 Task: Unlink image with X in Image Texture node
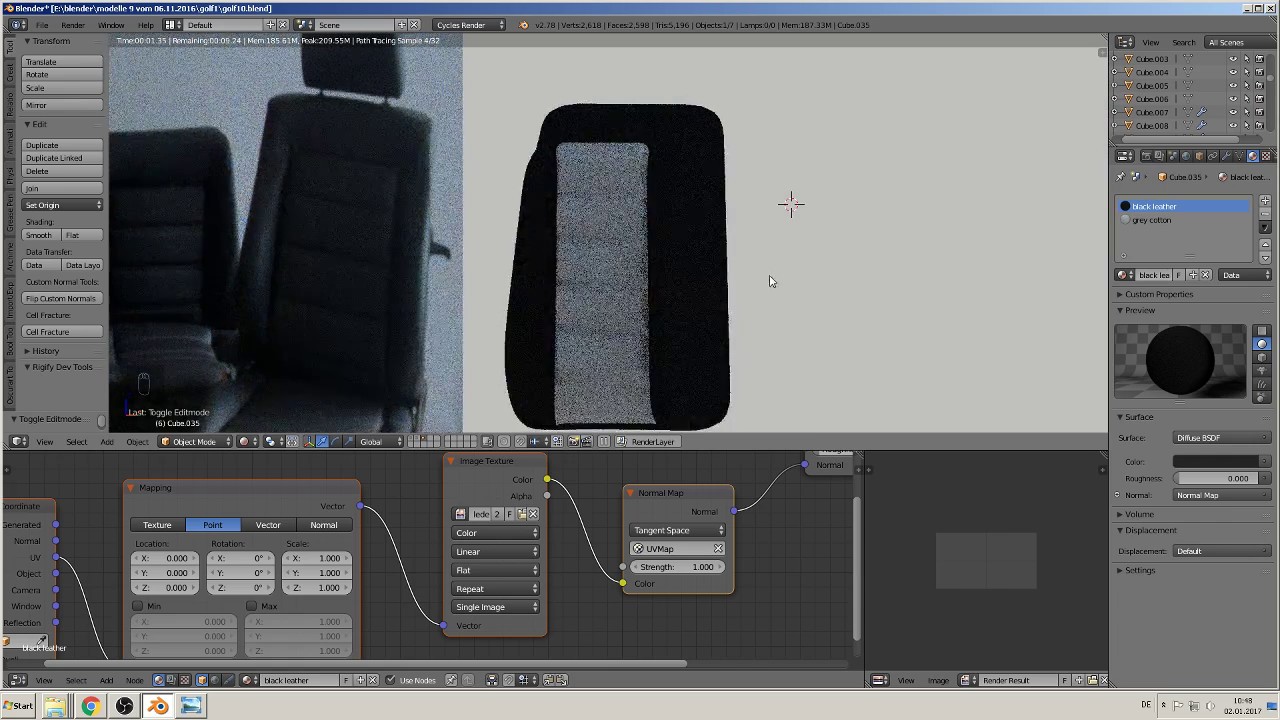pyautogui.click(x=533, y=514)
